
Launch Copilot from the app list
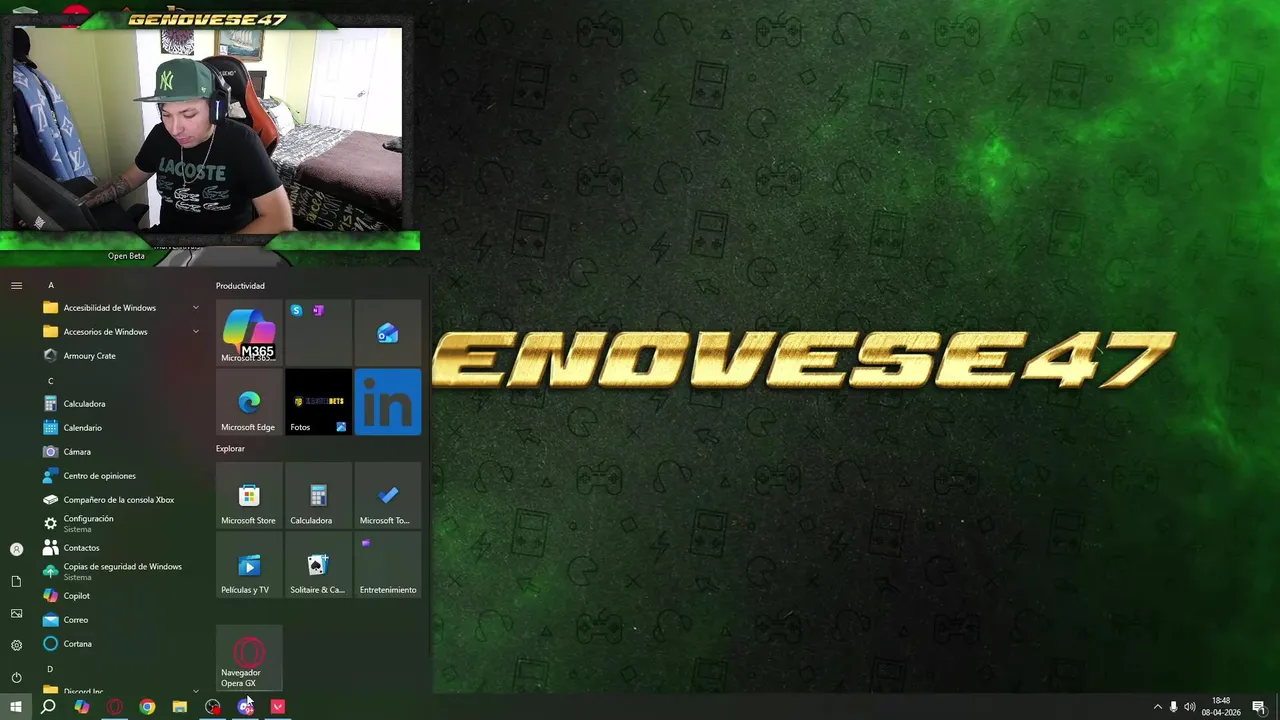point(121,596)
